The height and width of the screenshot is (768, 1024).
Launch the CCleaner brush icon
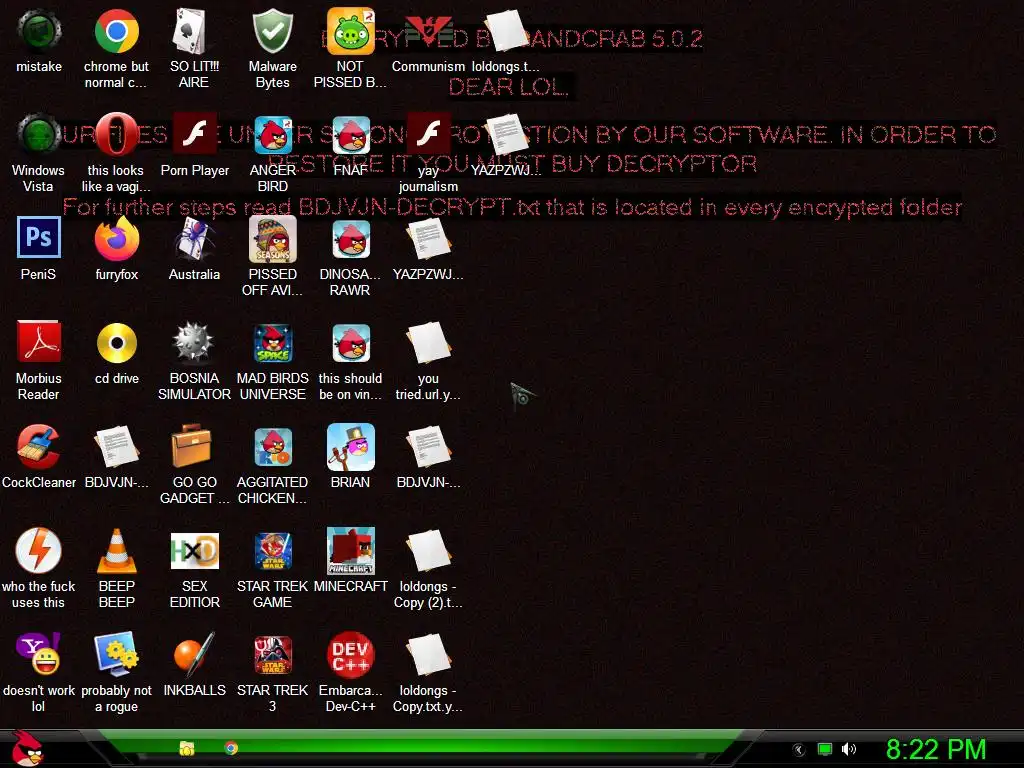pos(39,447)
